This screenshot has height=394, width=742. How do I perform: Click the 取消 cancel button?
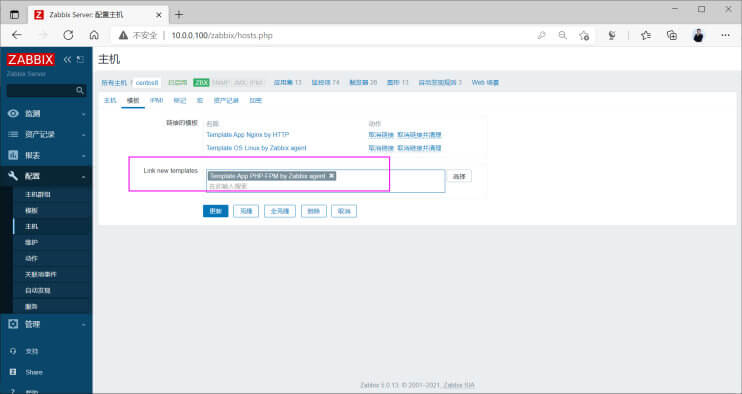coord(344,211)
